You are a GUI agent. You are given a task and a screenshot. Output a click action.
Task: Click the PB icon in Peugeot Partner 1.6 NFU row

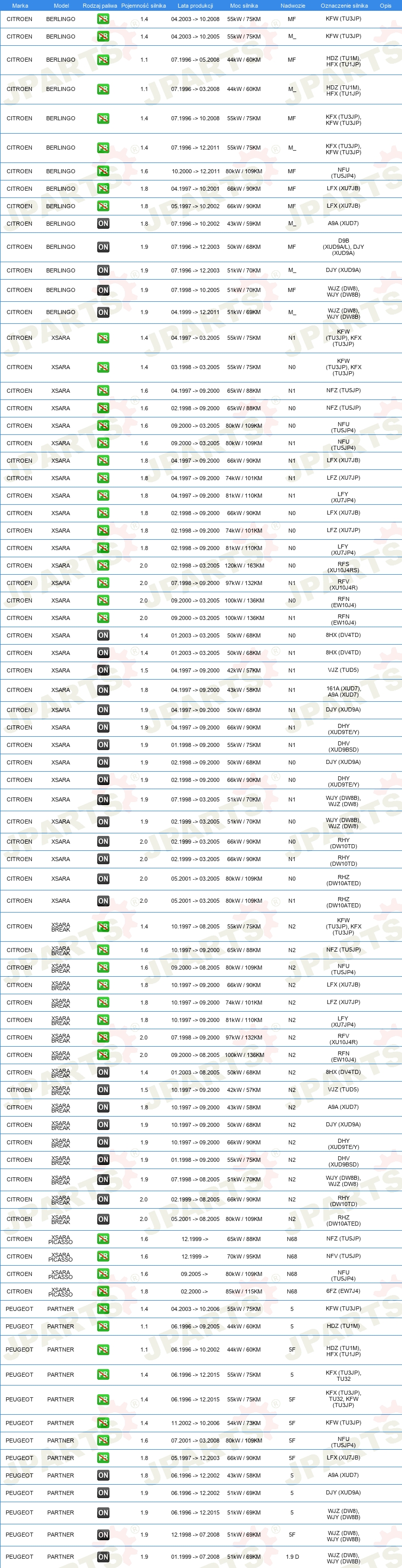click(x=103, y=1441)
